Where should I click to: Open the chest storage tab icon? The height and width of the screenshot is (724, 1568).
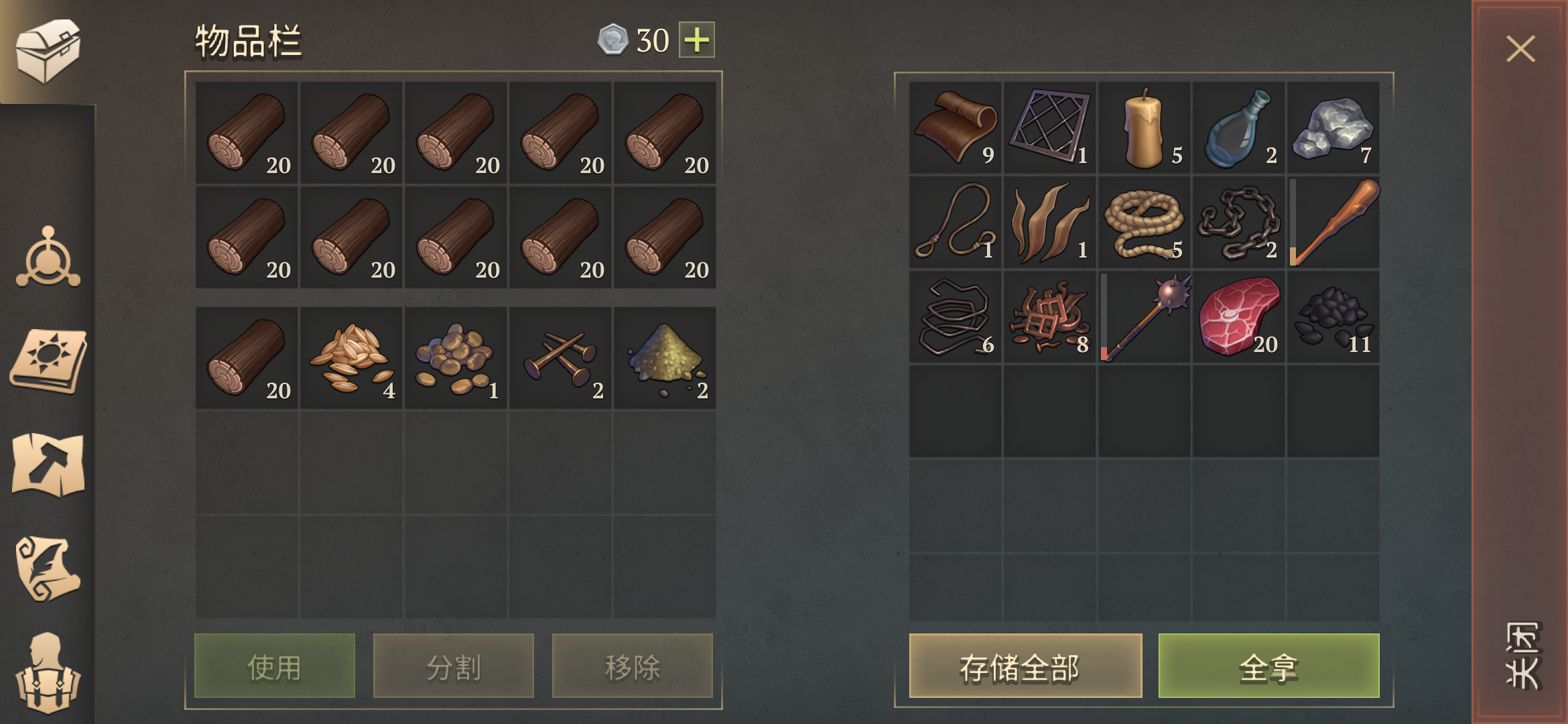[48, 50]
